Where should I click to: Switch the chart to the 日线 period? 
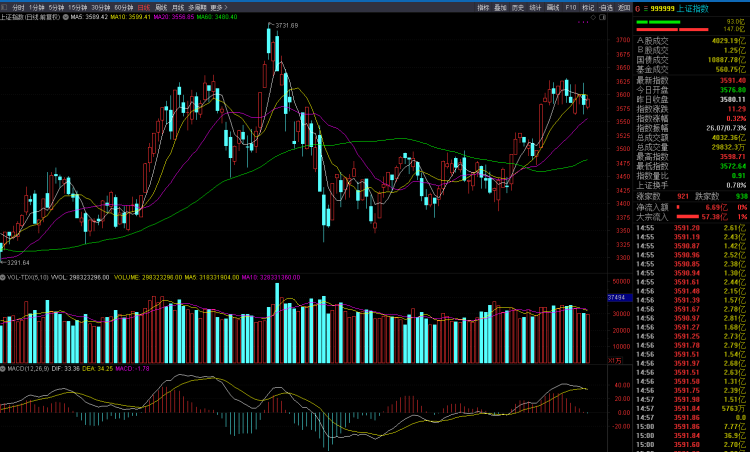(143, 7)
